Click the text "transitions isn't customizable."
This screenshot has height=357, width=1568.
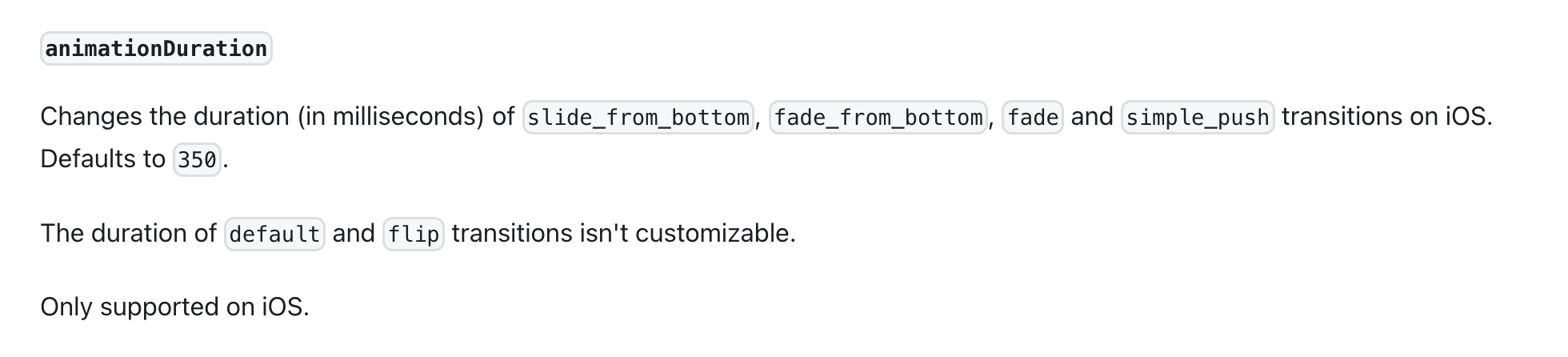623,234
